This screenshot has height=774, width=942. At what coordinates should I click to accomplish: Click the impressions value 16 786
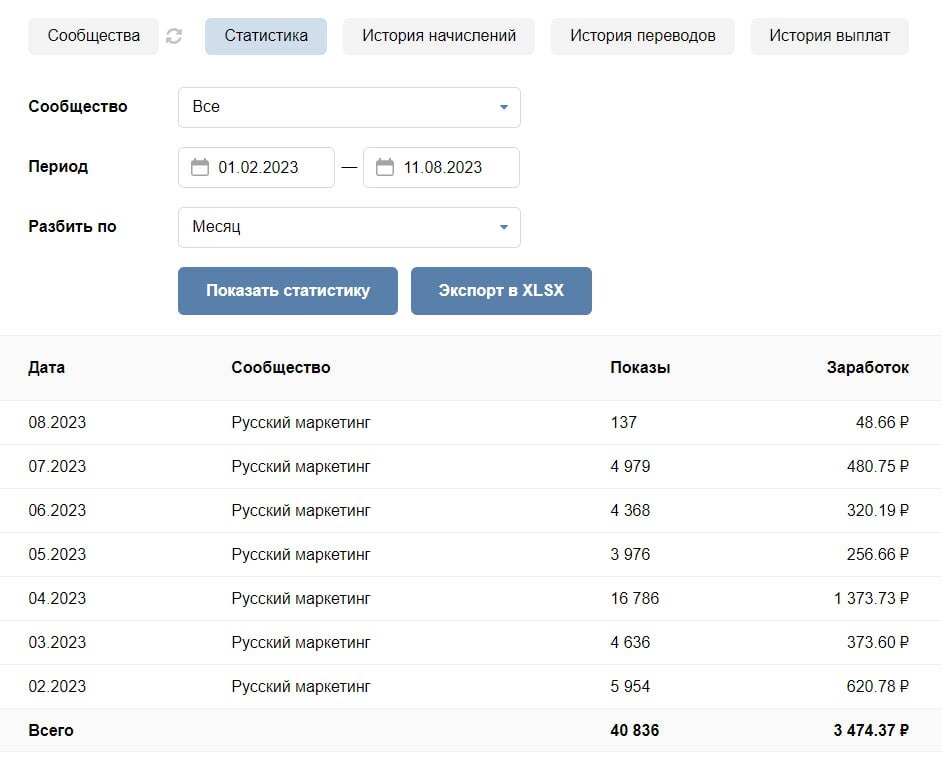click(x=635, y=599)
